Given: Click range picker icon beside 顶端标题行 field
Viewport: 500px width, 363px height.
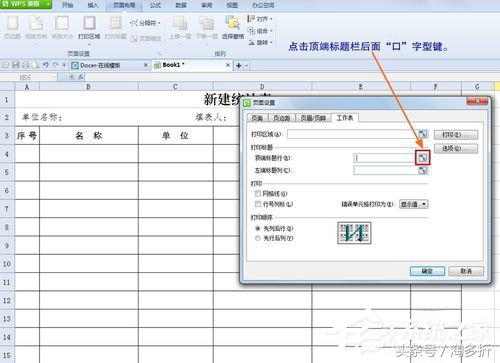Looking at the screenshot, I should pos(423,158).
